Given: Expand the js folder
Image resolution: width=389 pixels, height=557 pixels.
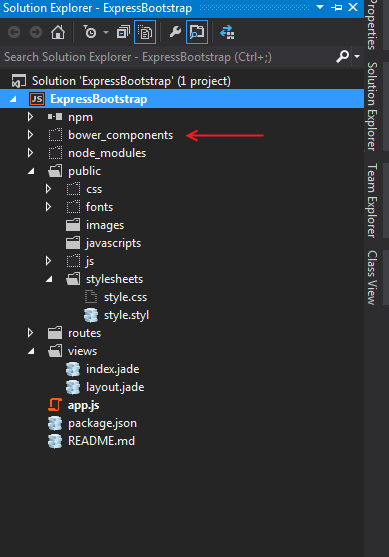Looking at the screenshot, I should [x=49, y=261].
